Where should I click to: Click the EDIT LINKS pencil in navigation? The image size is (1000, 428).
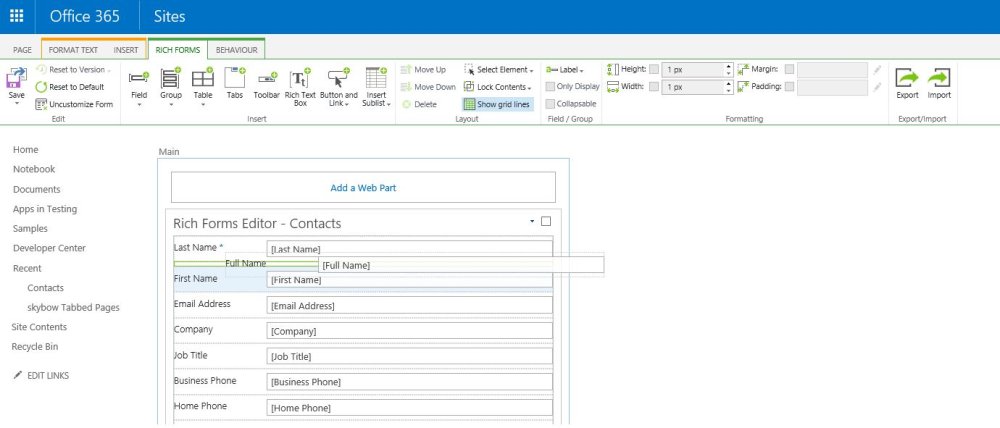[18, 375]
